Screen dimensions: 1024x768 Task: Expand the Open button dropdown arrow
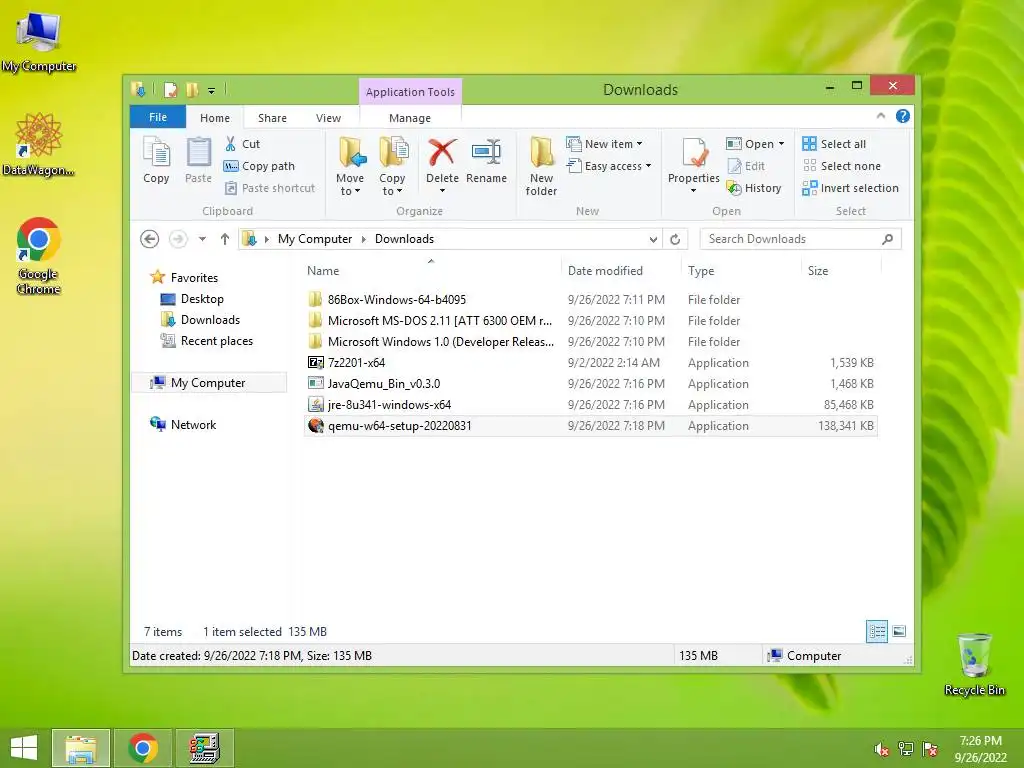click(781, 144)
